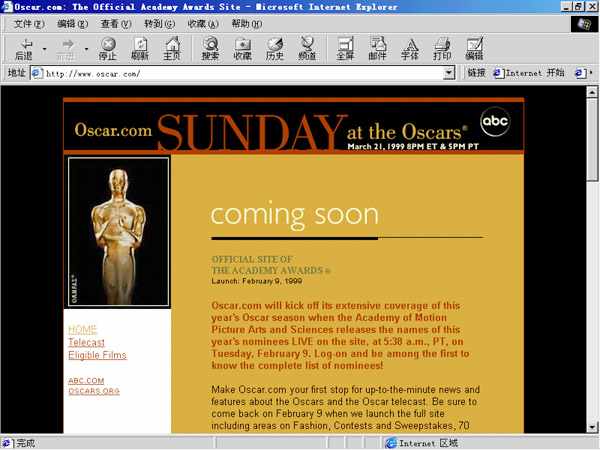Open the 文件 (File) menu
Viewport: 600px width, 450px height.
22,23
